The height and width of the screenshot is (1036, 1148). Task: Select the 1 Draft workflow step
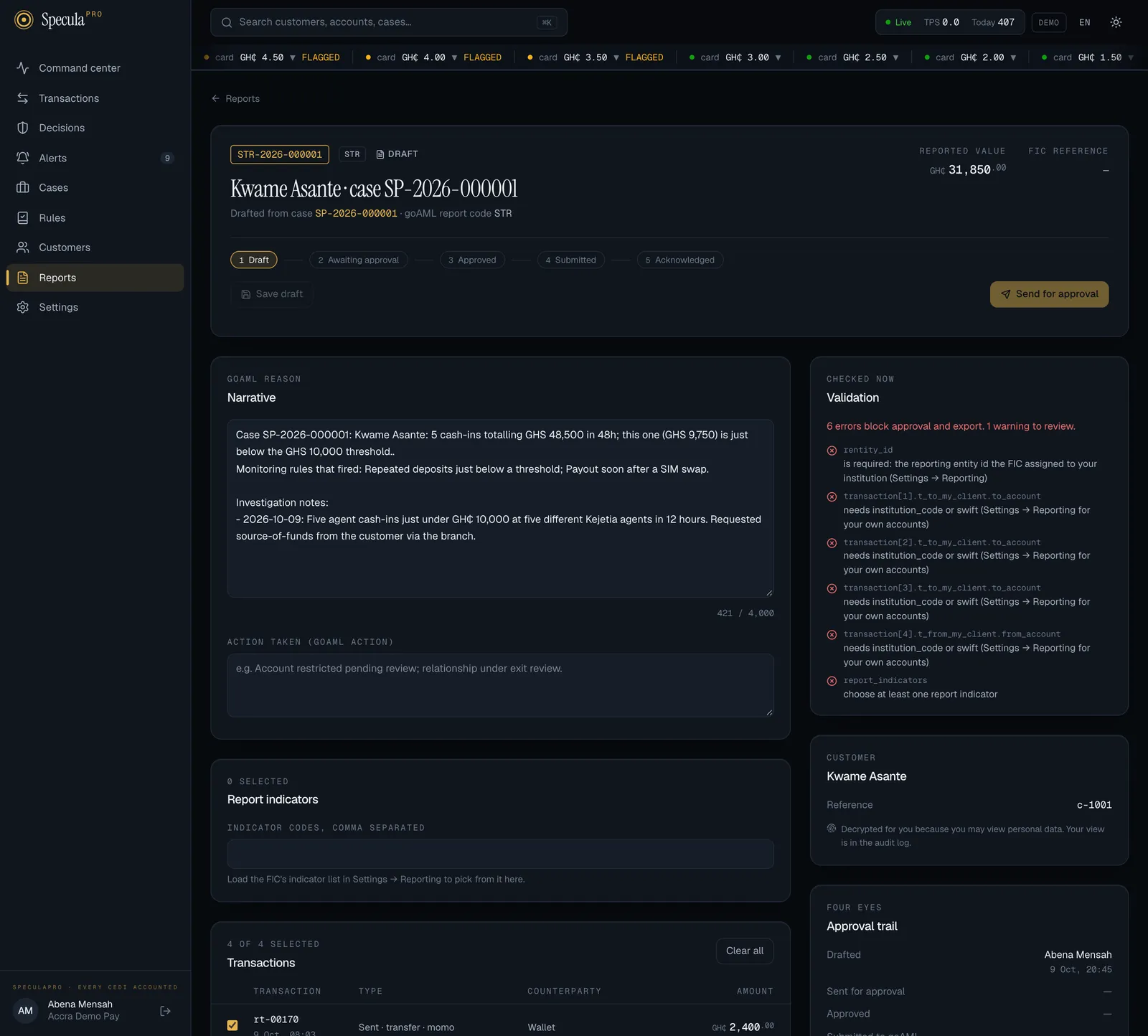coord(254,260)
